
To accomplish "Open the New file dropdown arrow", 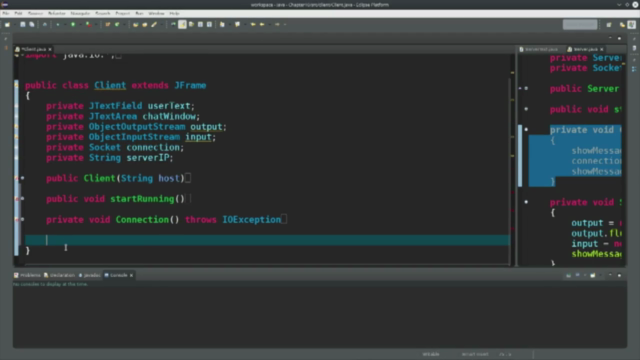I will click(14, 24).
